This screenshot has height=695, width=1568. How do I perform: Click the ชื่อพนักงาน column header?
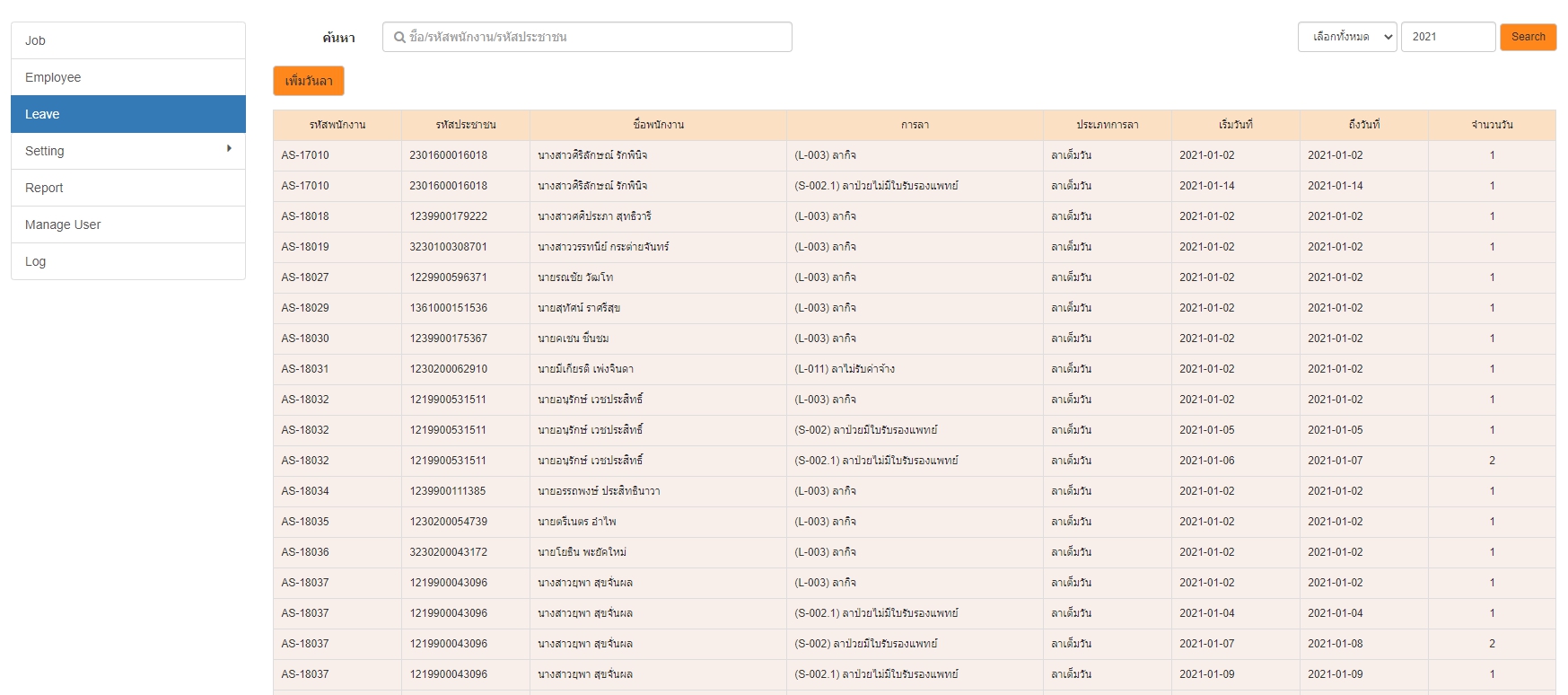coord(658,125)
